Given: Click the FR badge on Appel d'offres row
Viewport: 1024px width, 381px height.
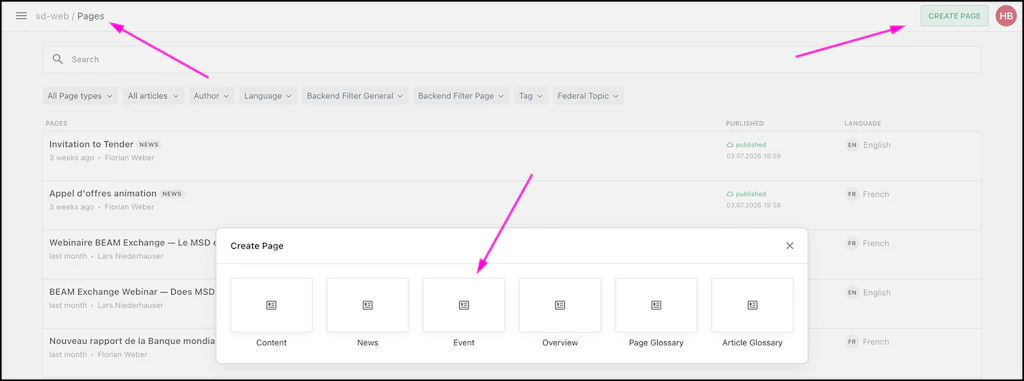Looking at the screenshot, I should pyautogui.click(x=852, y=194).
